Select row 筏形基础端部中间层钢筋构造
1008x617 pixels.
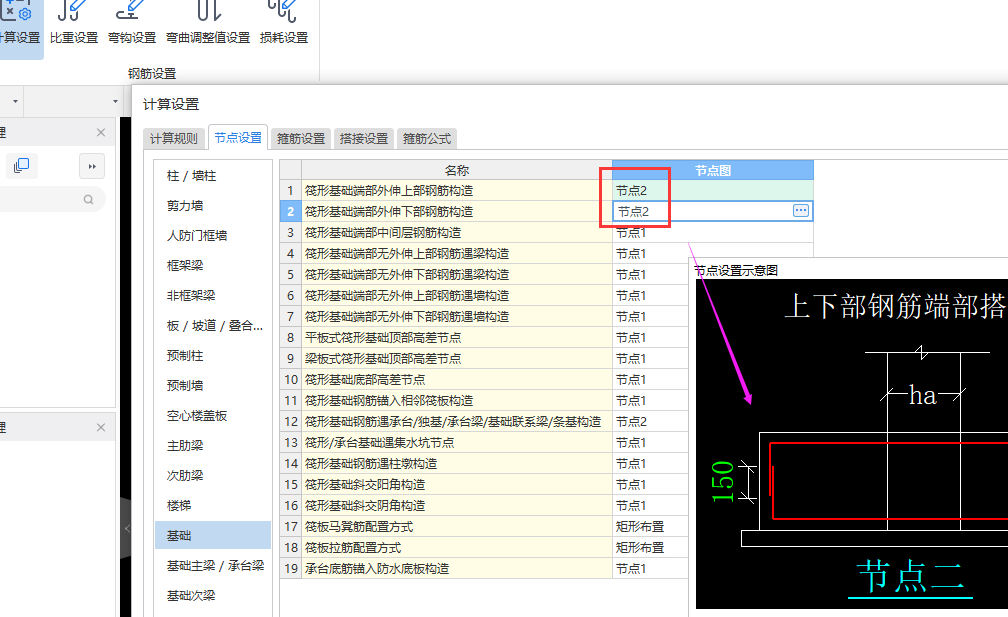tap(456, 233)
